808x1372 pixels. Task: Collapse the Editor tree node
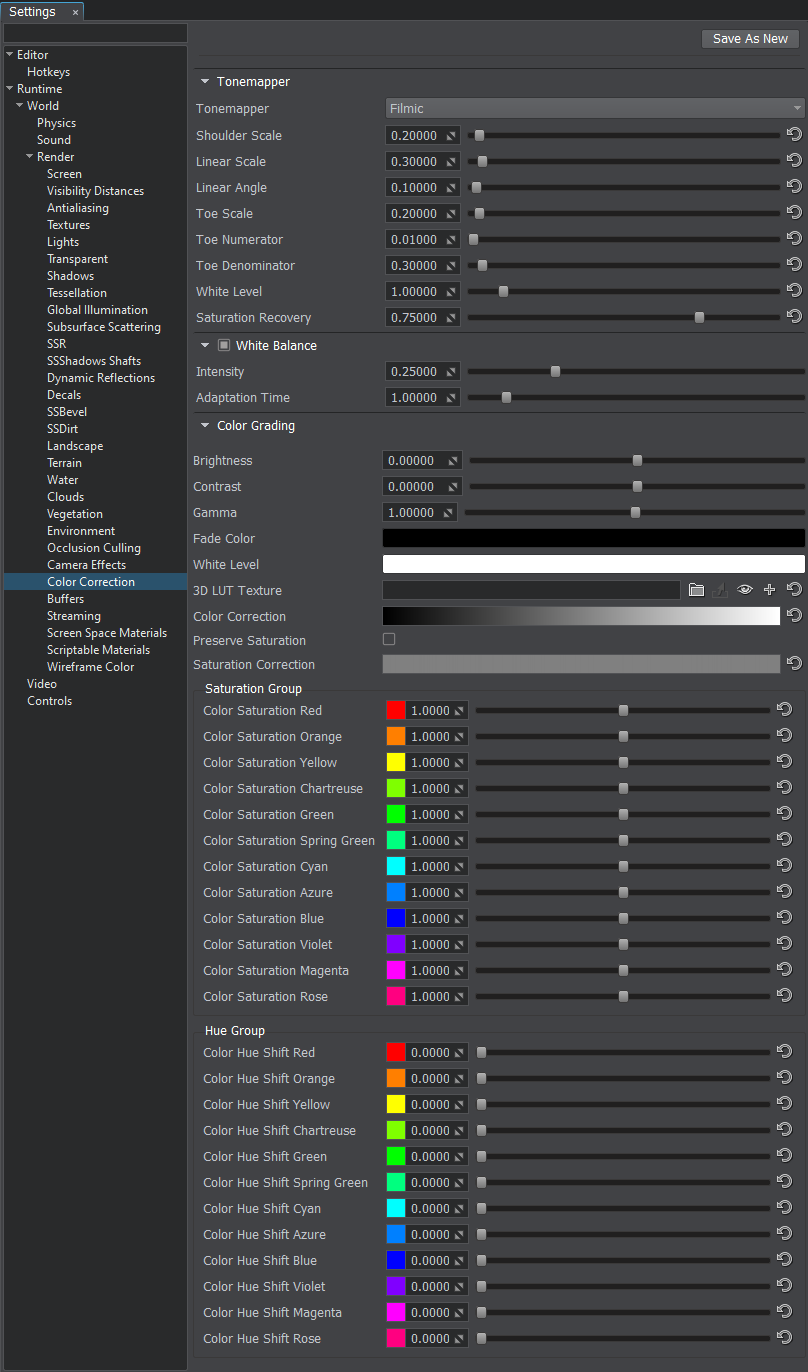[x=9, y=54]
